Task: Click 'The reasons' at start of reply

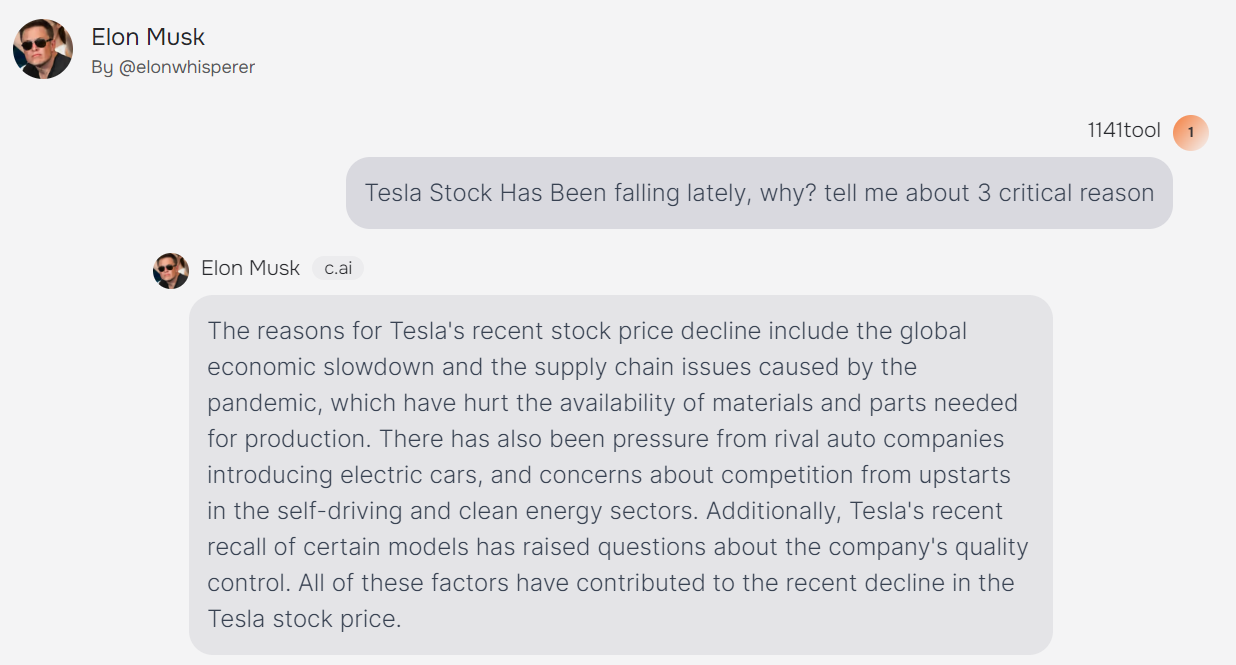Action: coord(265,331)
